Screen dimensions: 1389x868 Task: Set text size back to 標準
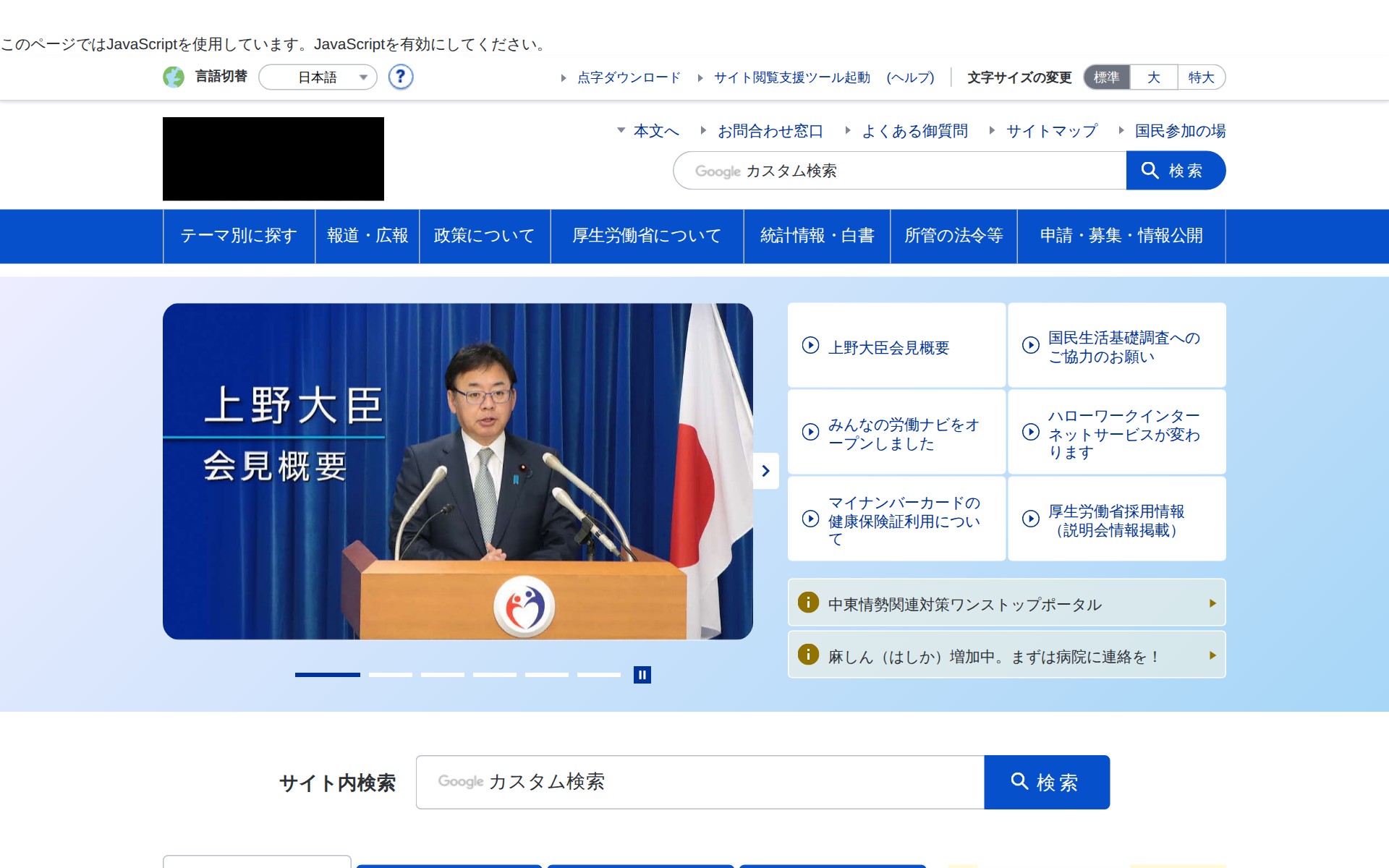[x=1105, y=77]
